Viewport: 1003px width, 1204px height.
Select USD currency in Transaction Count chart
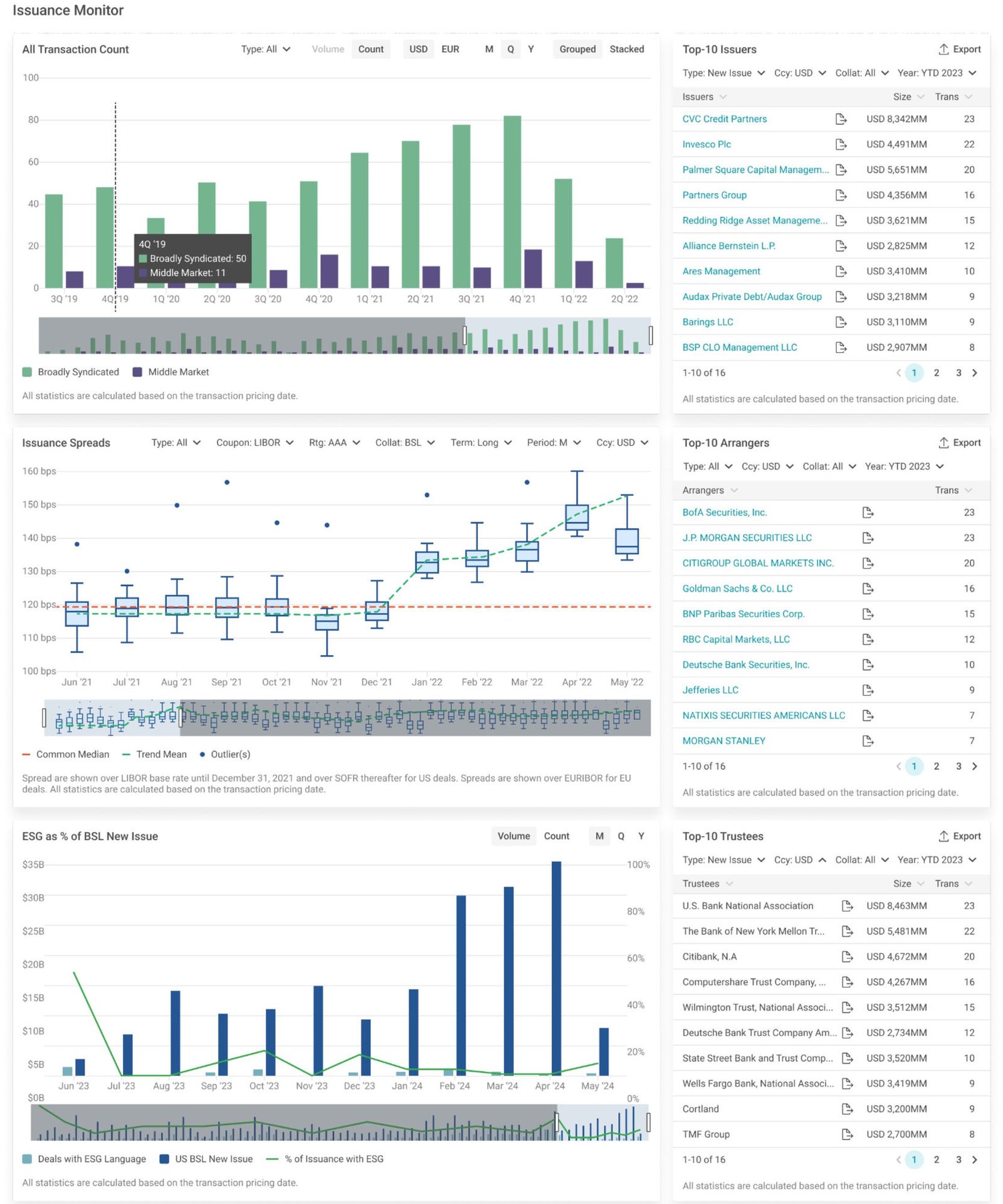click(418, 49)
